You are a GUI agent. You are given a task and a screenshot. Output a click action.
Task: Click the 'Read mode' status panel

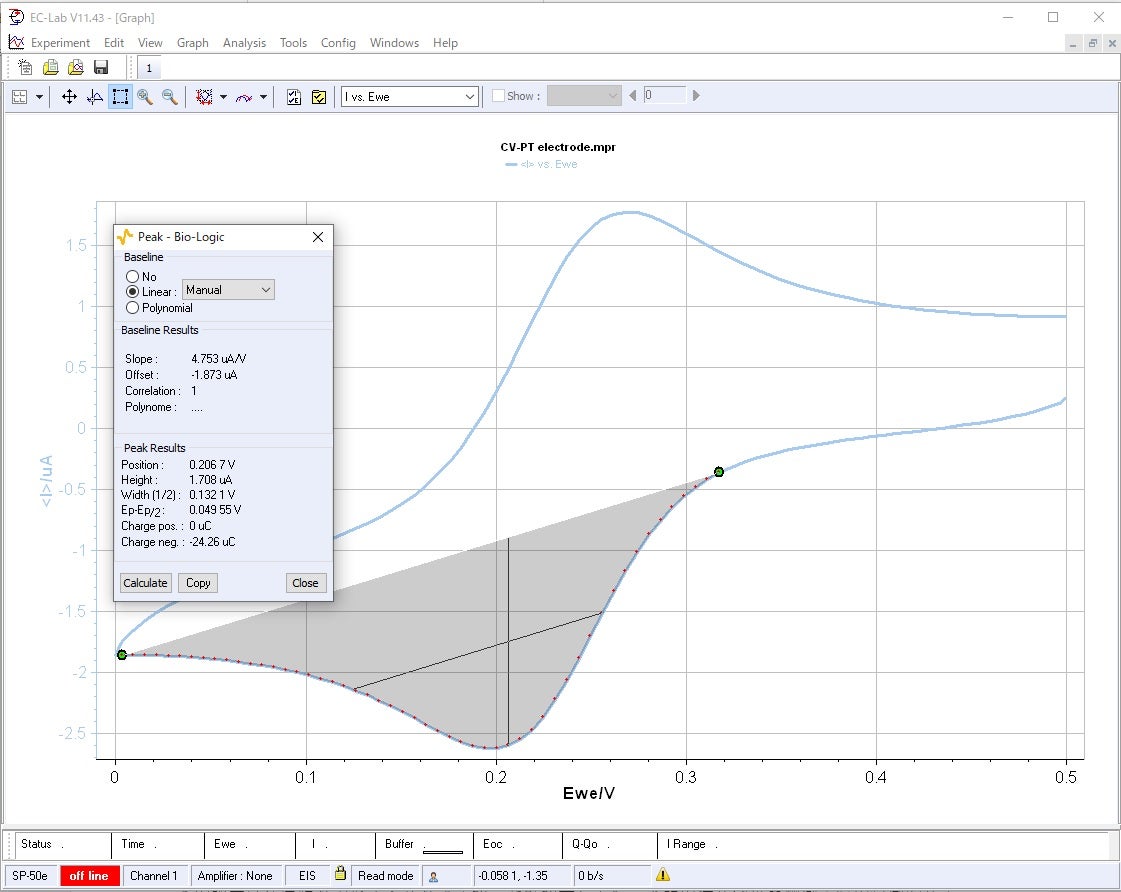tap(386, 876)
